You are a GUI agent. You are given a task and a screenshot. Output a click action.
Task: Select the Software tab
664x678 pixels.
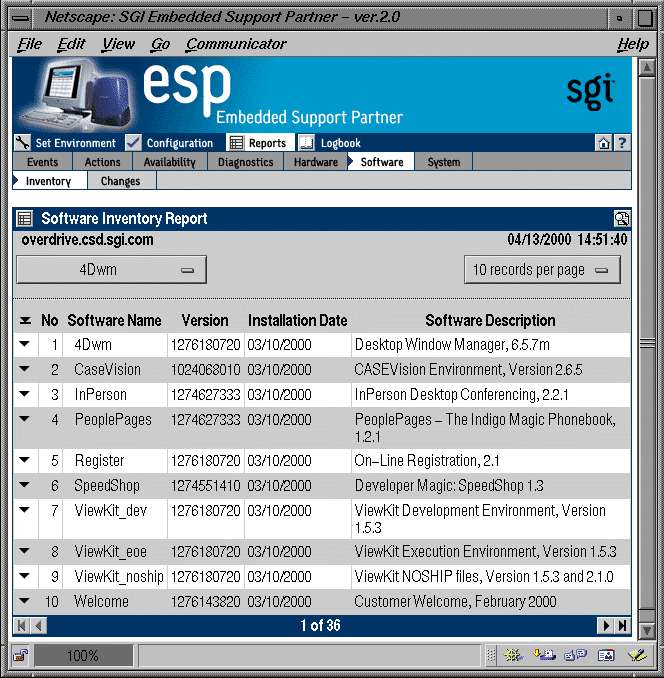coord(381,162)
